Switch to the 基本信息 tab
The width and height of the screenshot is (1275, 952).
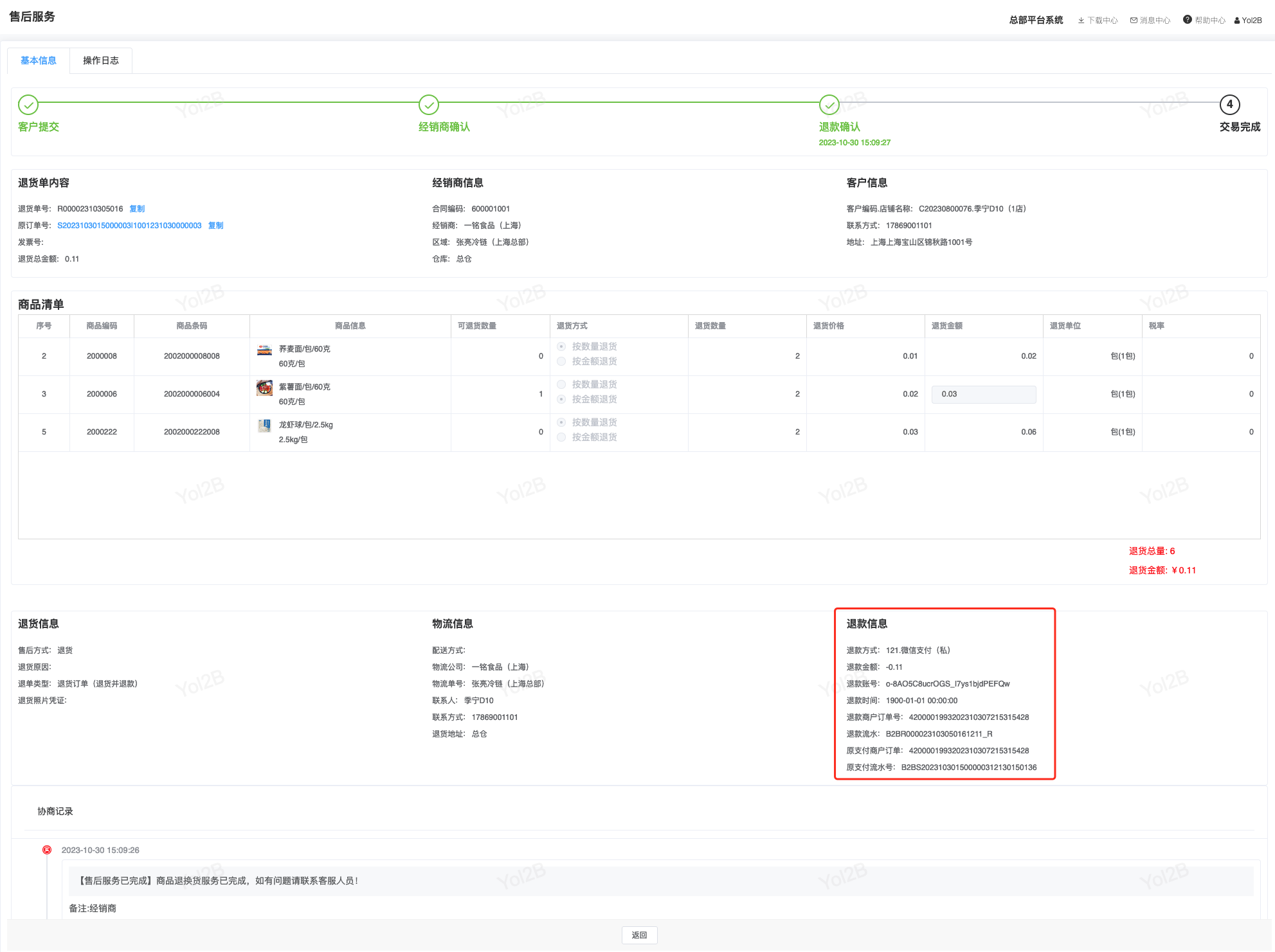[x=39, y=60]
